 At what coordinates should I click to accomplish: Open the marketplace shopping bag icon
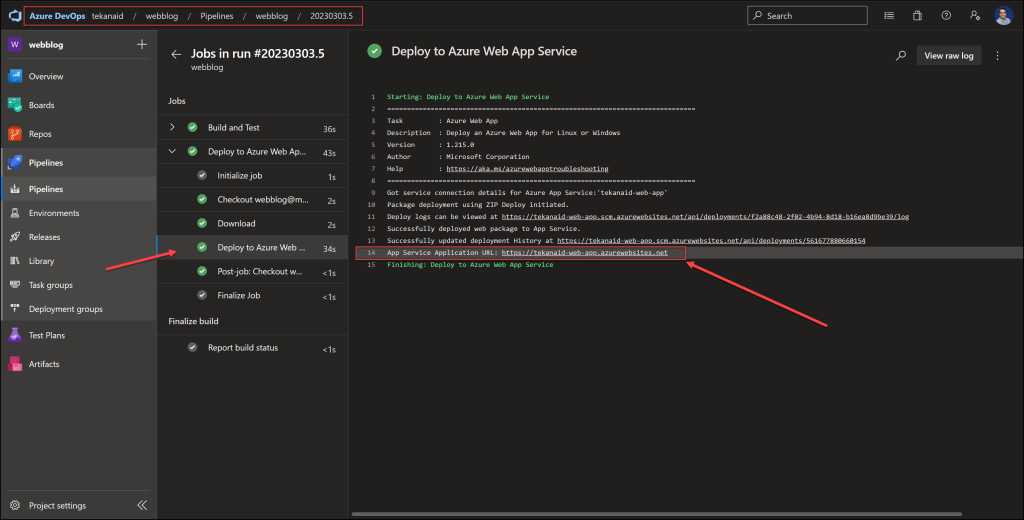point(918,16)
